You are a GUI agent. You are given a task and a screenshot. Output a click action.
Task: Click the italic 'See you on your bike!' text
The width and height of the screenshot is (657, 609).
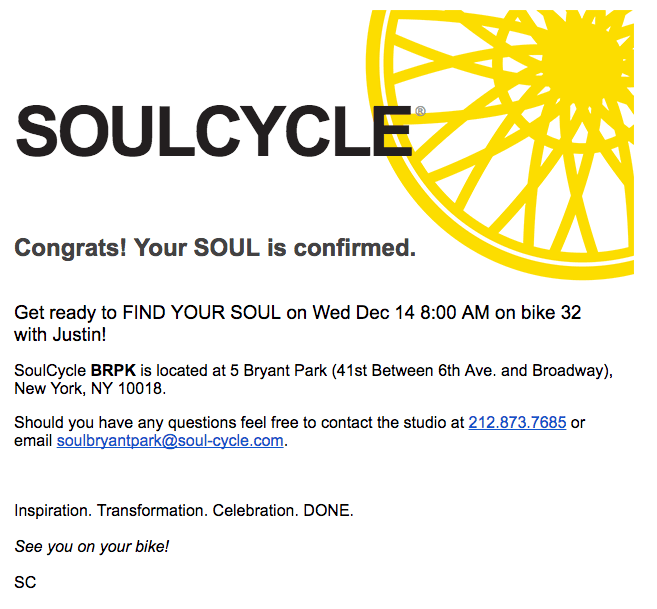pos(92,546)
